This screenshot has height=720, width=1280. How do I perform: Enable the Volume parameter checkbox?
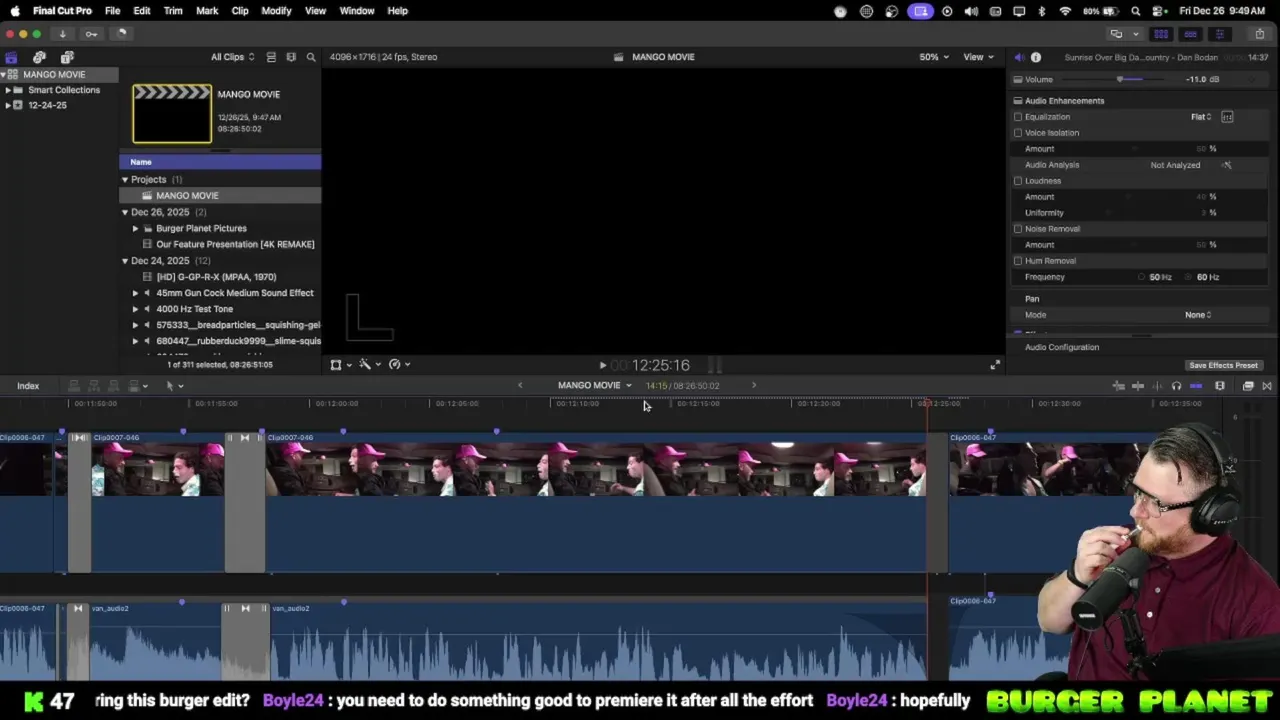click(x=1018, y=79)
